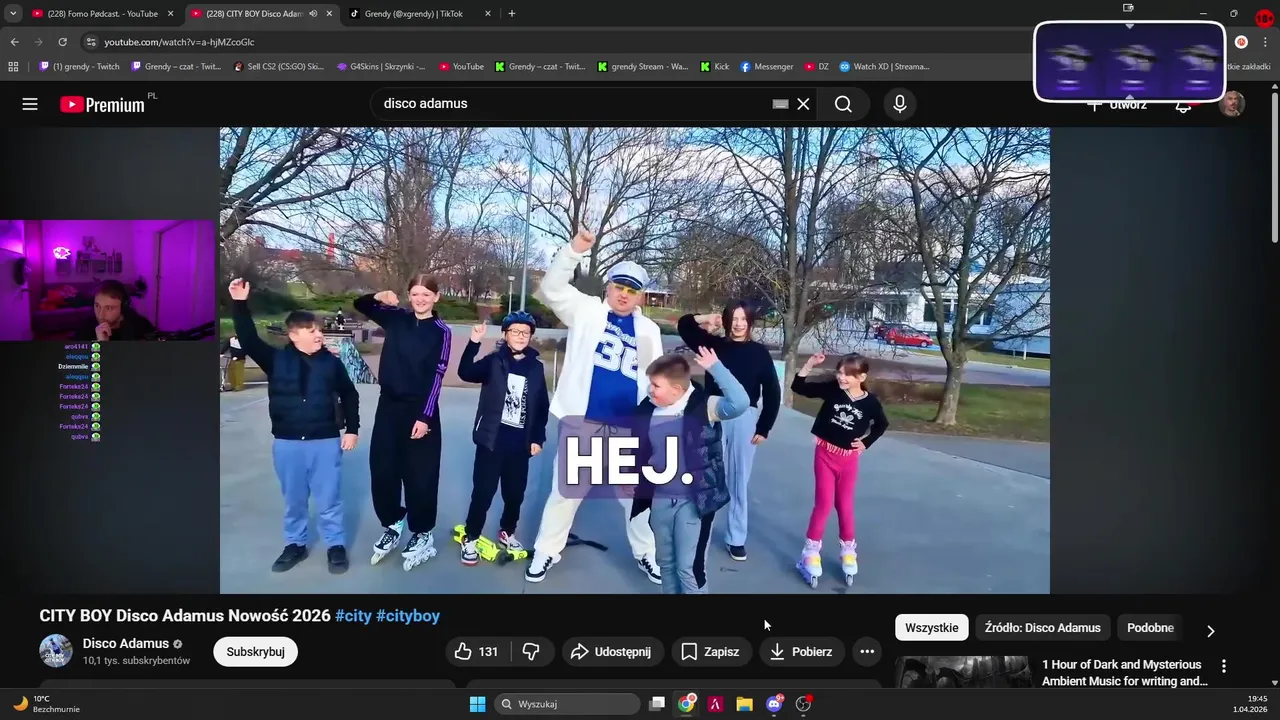The height and width of the screenshot is (720, 1280).
Task: Clear the search text with the X icon
Action: click(x=803, y=104)
